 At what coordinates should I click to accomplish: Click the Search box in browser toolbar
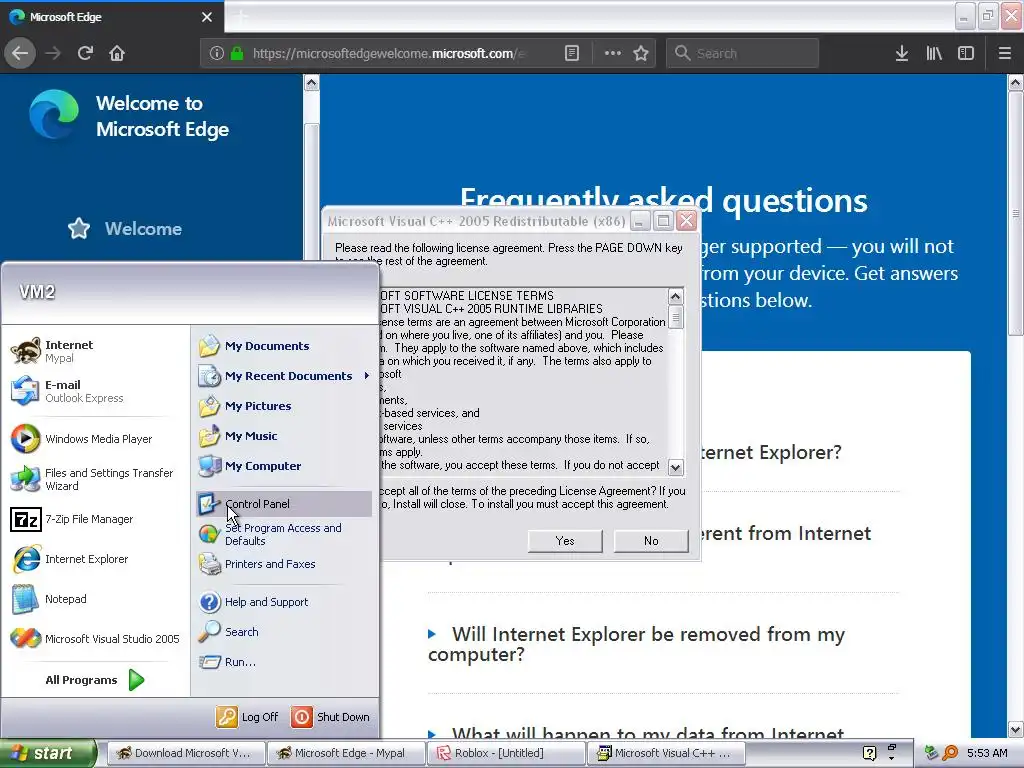pos(743,53)
